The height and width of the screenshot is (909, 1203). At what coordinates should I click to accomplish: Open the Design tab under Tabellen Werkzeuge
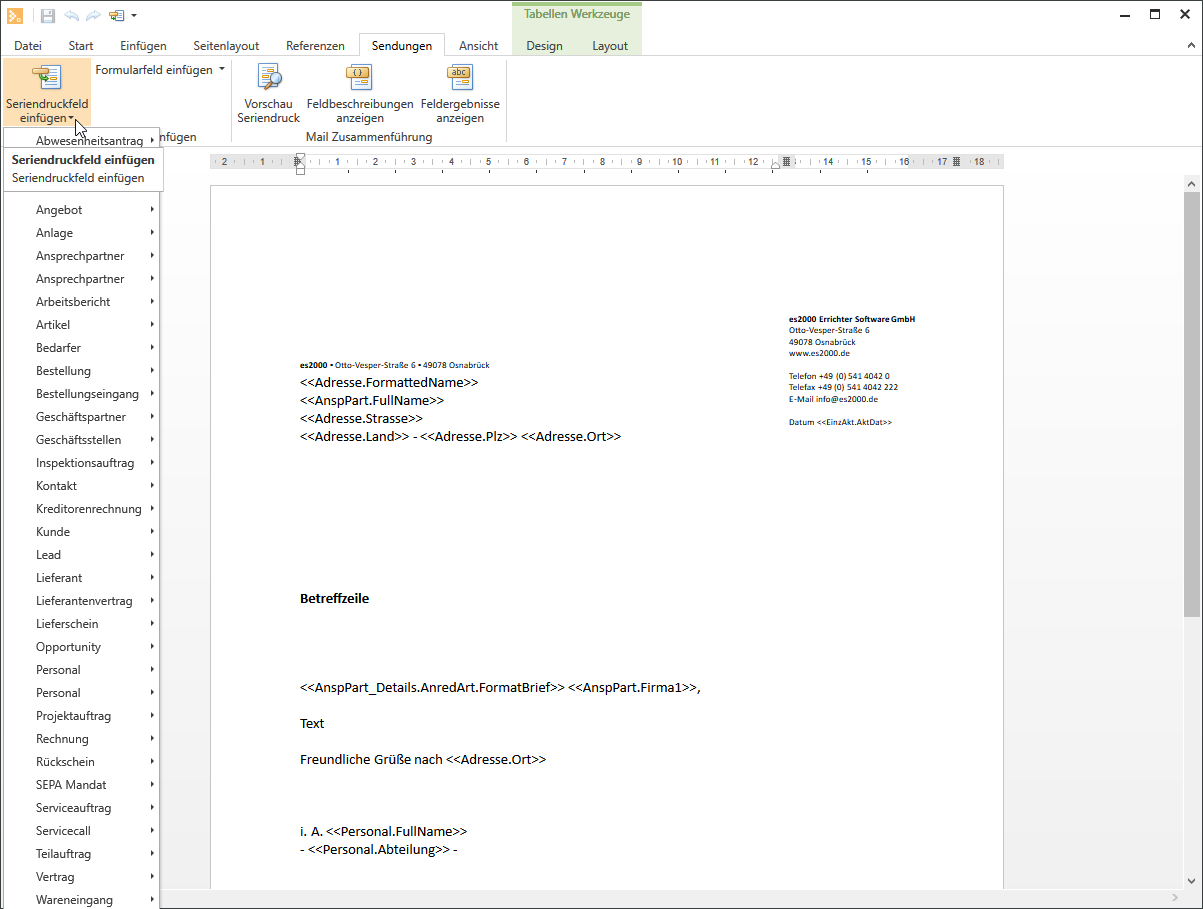coord(544,46)
